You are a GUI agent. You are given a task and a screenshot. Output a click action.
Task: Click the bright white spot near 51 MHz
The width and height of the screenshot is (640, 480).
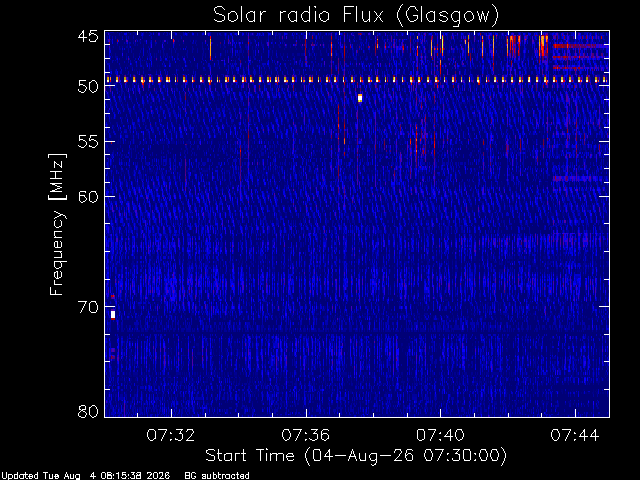point(360,98)
